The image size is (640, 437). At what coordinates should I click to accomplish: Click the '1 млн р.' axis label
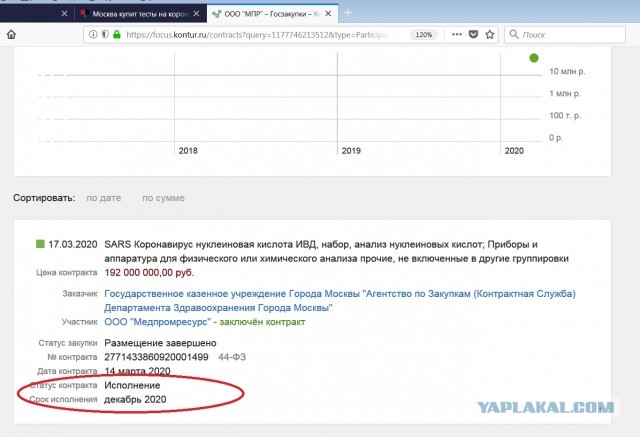tap(565, 93)
